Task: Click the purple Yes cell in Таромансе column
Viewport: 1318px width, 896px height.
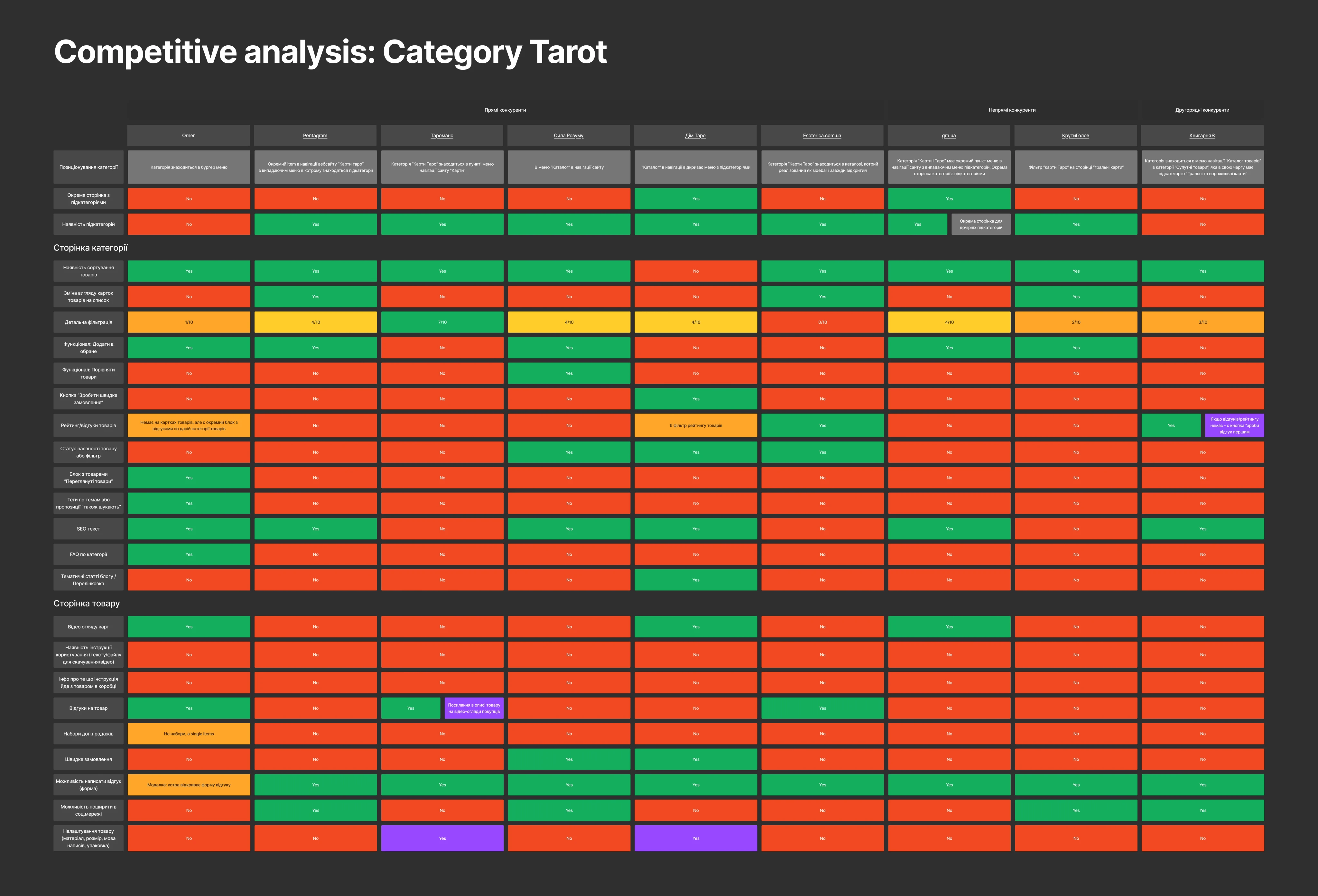Action: (442, 838)
